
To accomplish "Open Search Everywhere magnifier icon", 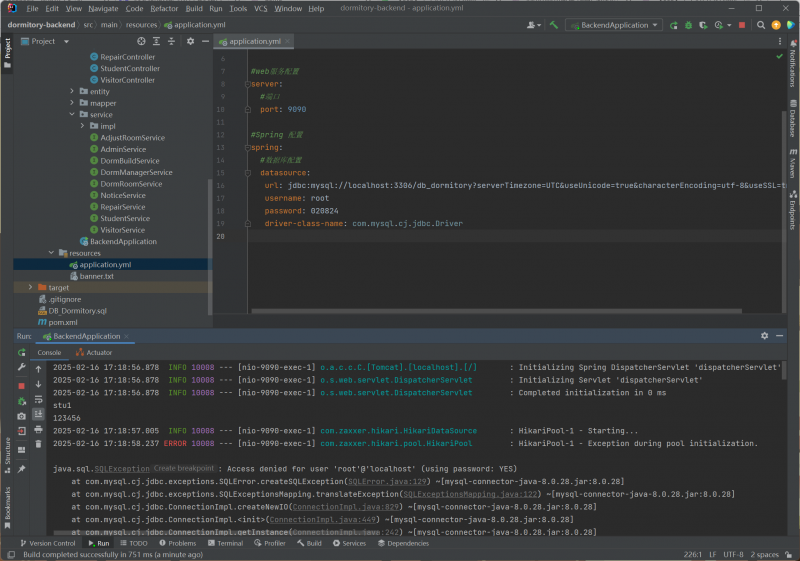I will pos(761,25).
